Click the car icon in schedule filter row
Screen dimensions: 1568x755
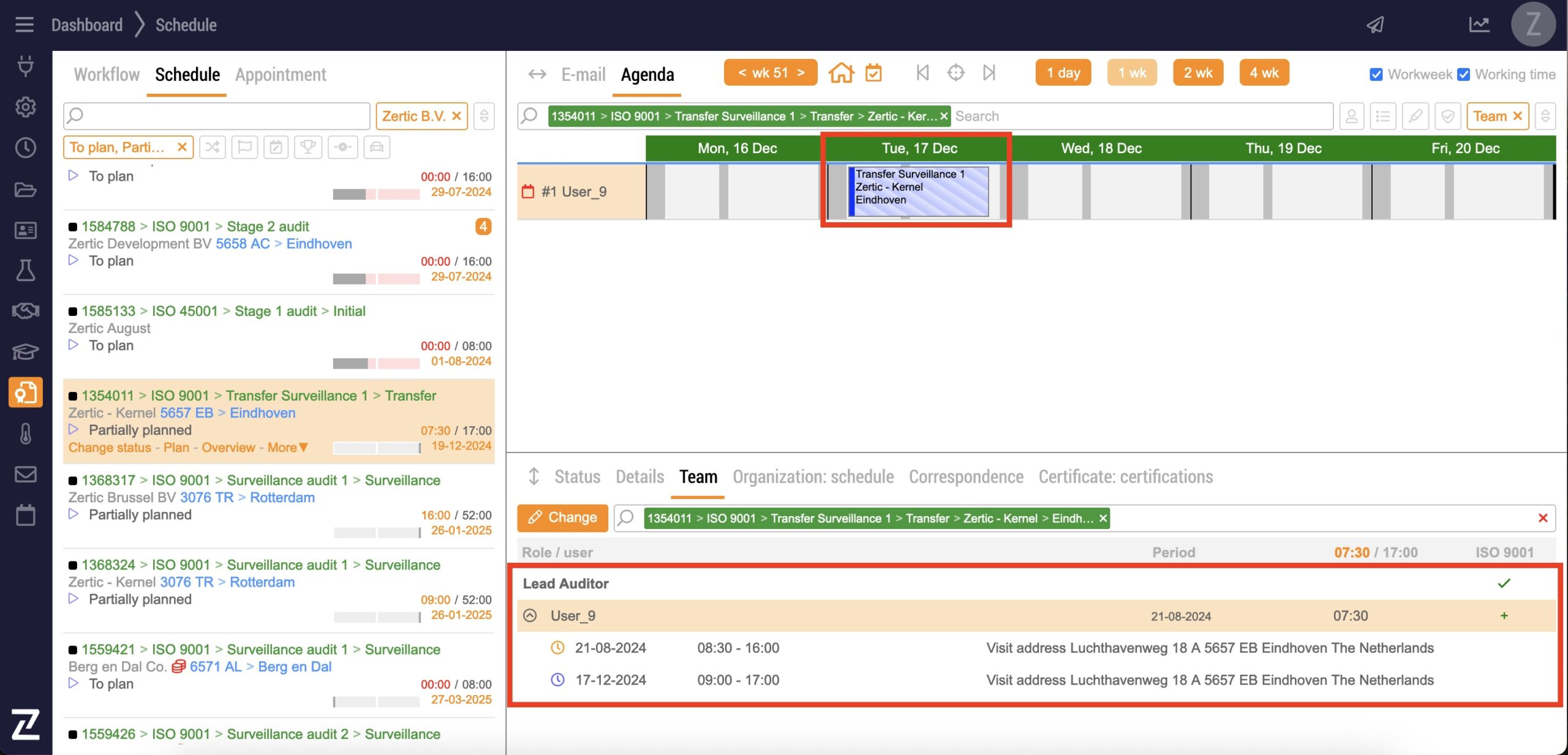[x=377, y=147]
